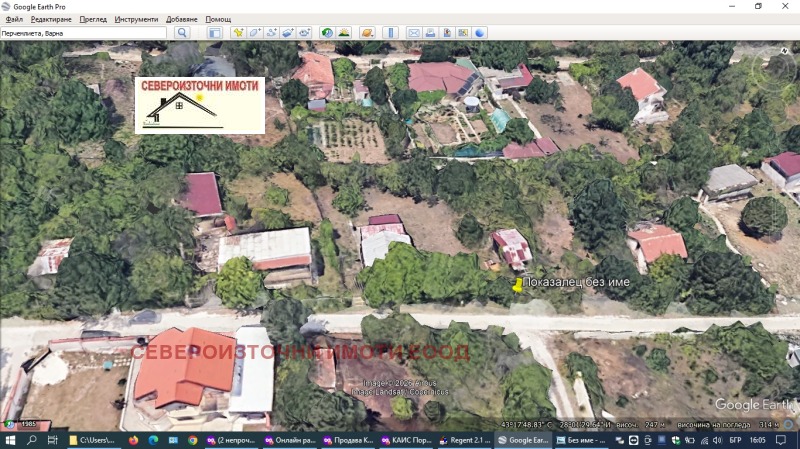View location in Google Maps
800x449 pixels.
(x=463, y=33)
